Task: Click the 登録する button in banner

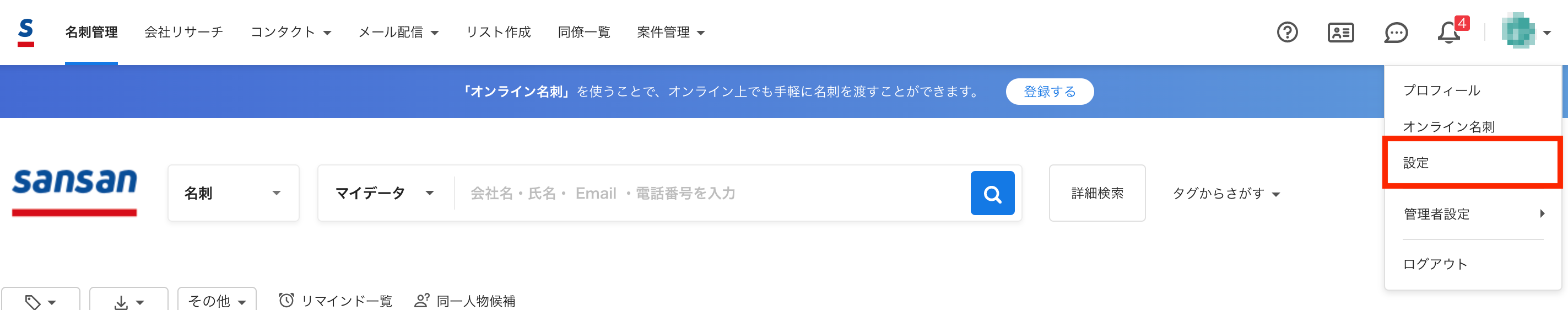Action: click(x=1049, y=92)
